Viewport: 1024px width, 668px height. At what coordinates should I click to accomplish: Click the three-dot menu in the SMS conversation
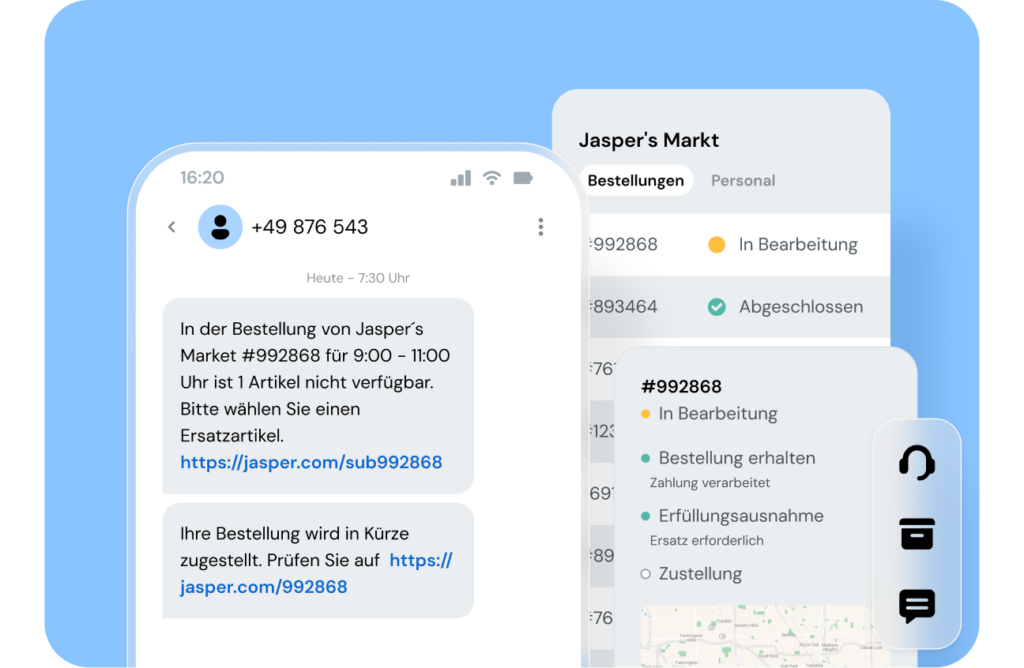pyautogui.click(x=541, y=227)
